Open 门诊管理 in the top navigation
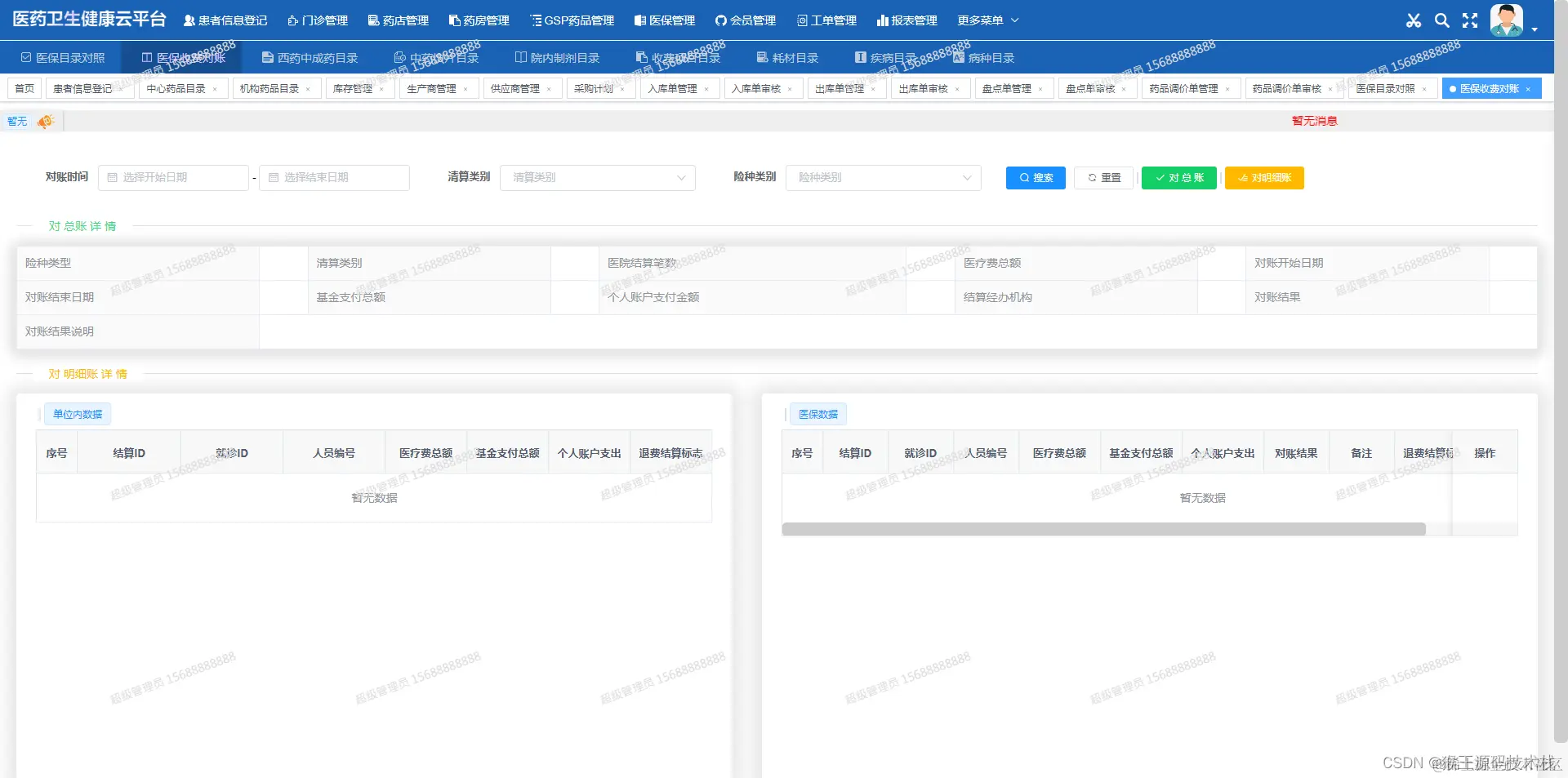 tap(318, 20)
